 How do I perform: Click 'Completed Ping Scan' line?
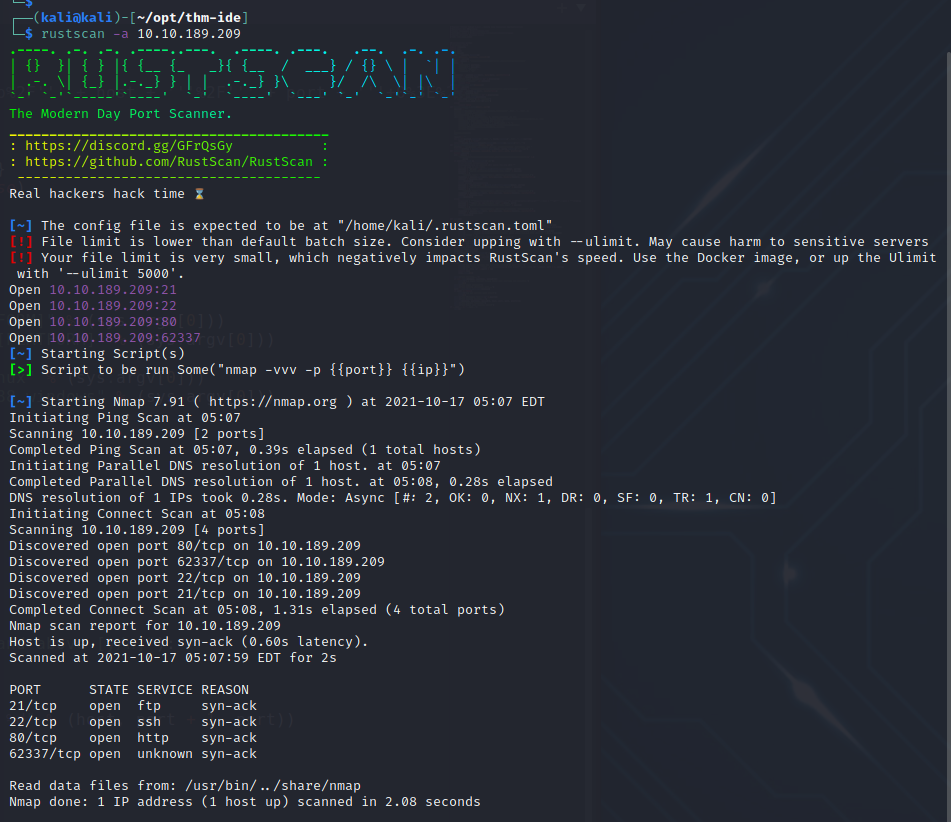245,450
